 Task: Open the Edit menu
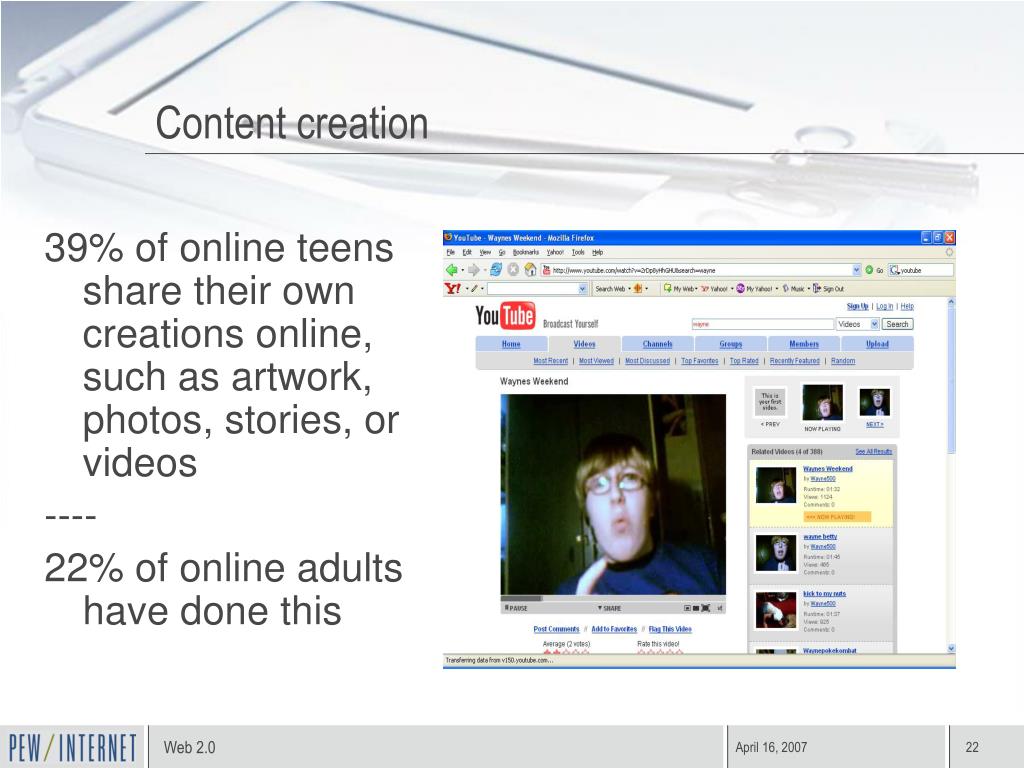coord(467,252)
